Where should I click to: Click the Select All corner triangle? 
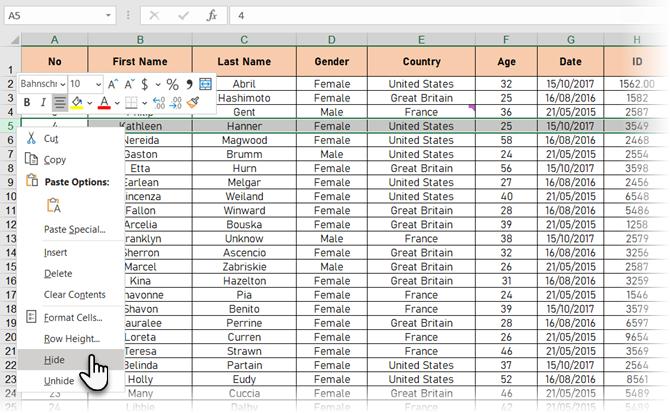[14, 40]
